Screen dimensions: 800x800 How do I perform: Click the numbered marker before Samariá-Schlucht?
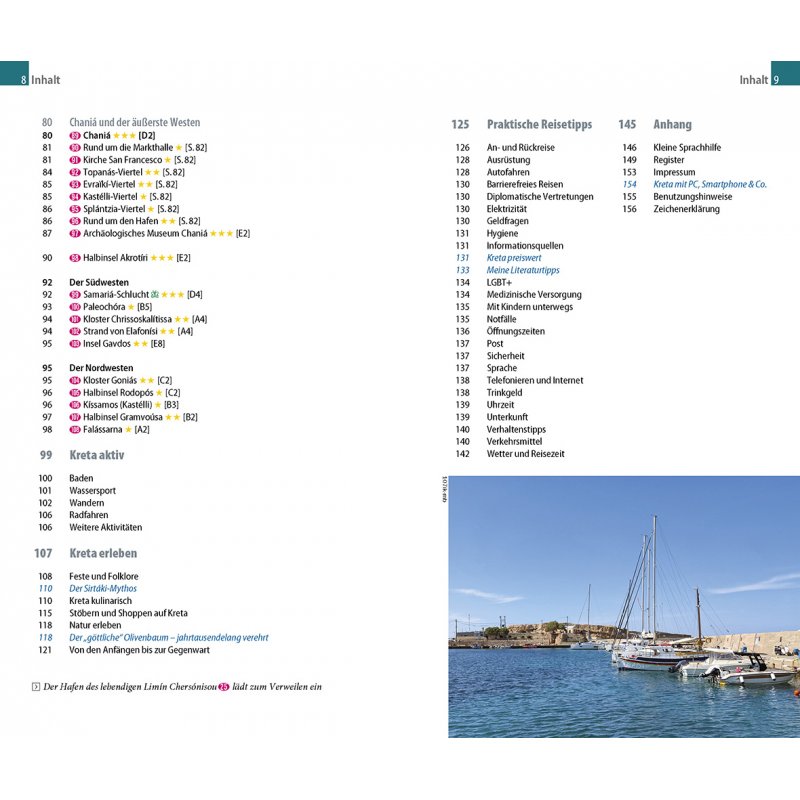(x=75, y=295)
